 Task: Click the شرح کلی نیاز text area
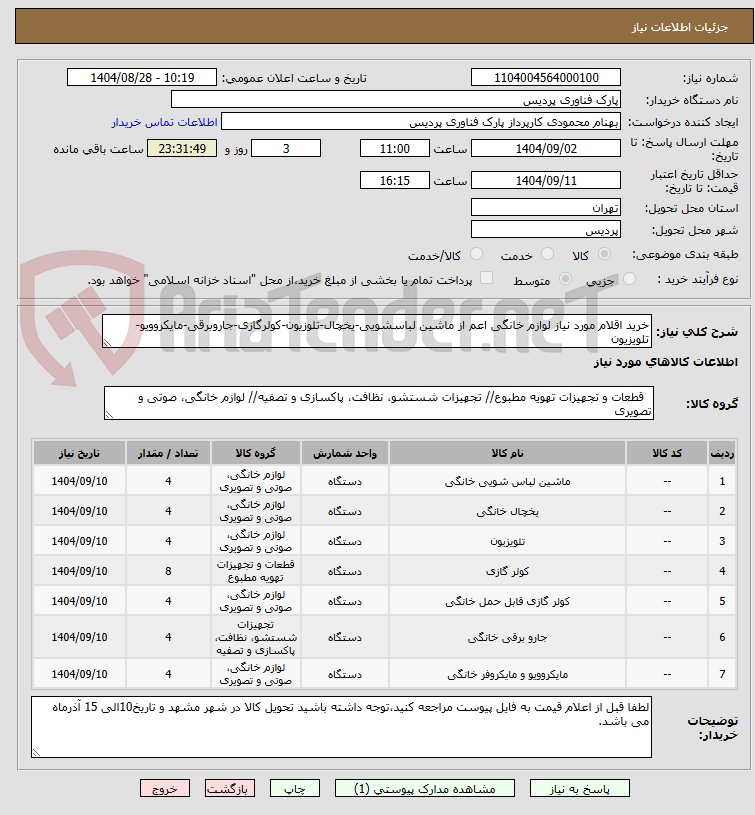(x=377, y=331)
